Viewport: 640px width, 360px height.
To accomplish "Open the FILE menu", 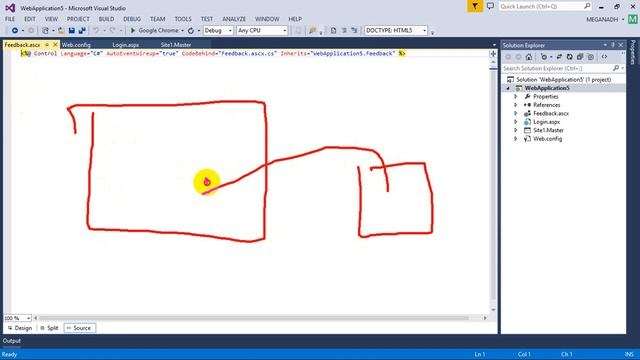I will [10, 19].
